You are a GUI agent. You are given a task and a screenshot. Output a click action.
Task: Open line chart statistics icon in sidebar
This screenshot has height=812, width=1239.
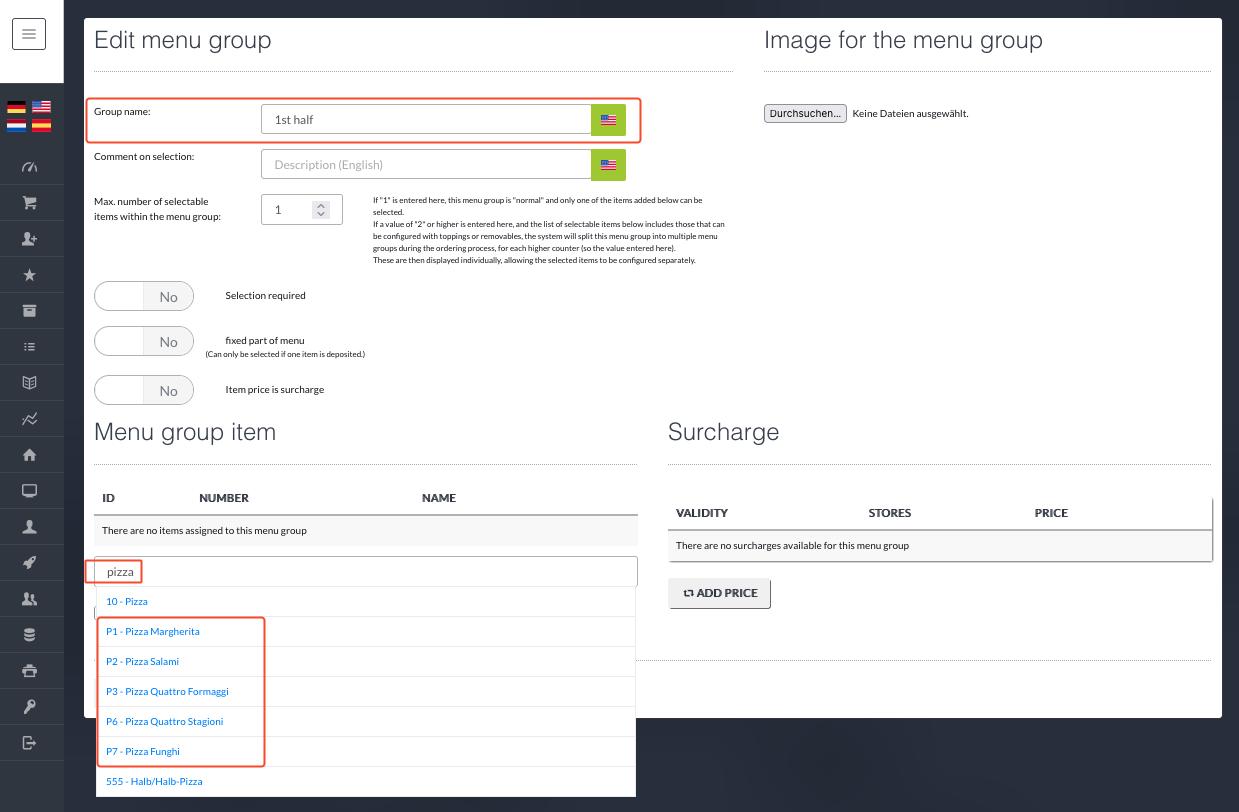[29, 419]
